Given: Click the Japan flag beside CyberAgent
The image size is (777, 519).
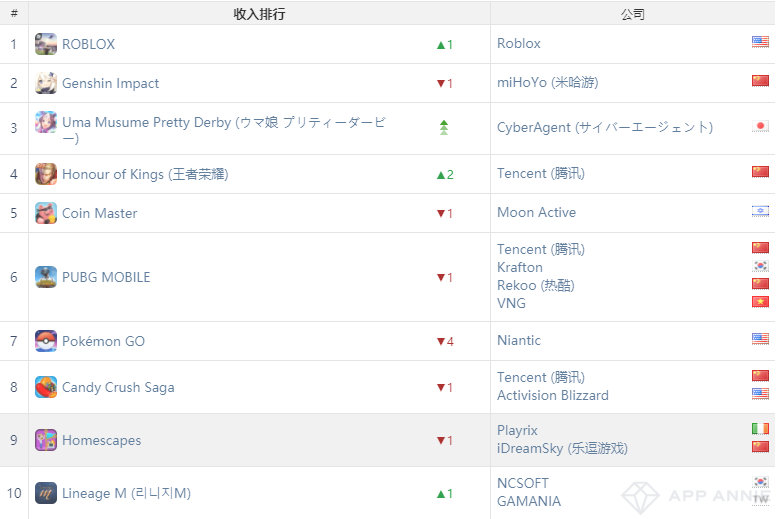Looking at the screenshot, I should [x=760, y=127].
